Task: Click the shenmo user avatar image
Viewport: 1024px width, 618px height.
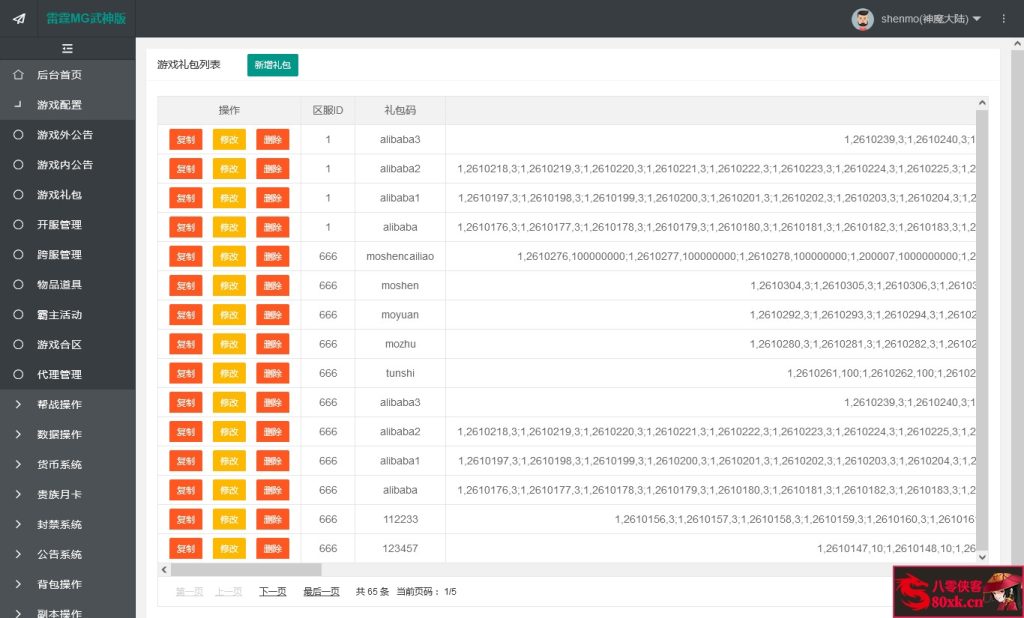Action: (x=862, y=18)
